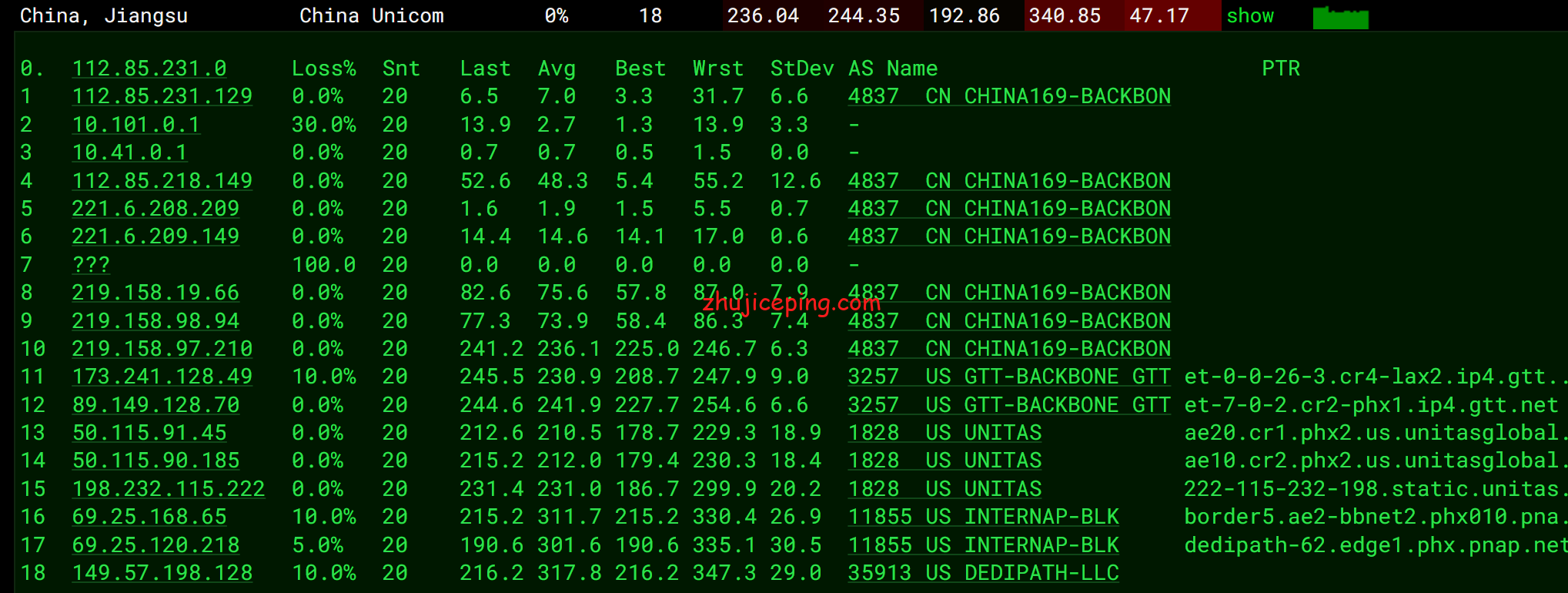The image size is (1568, 593).
Task: Click AS 1828 US UNITAS link at hop 14
Action: 944,461
